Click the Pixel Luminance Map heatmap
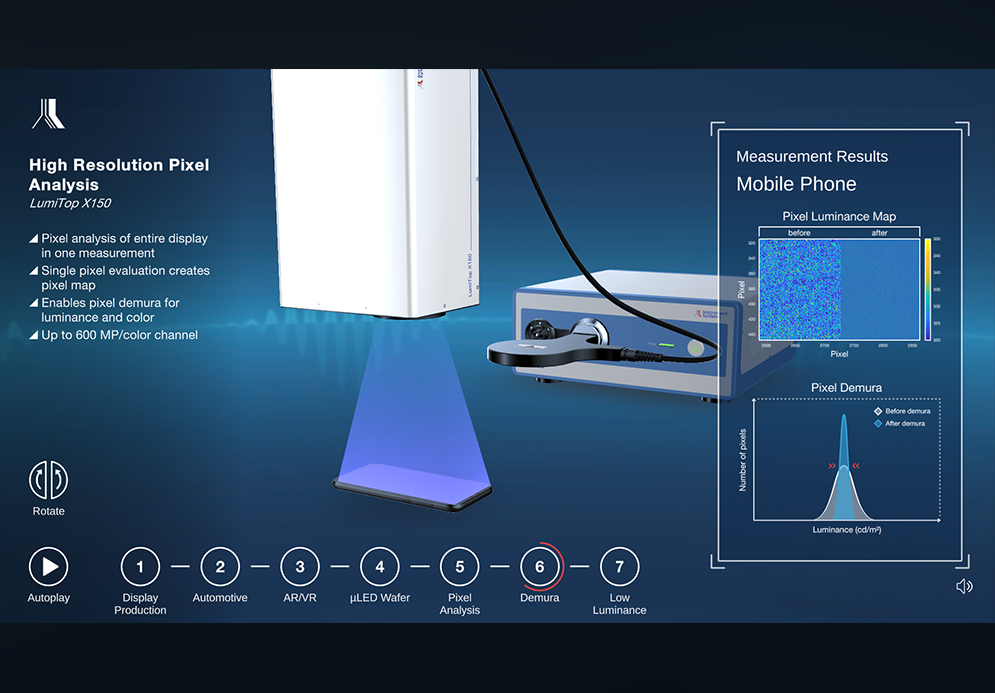This screenshot has width=995, height=693. pos(838,290)
